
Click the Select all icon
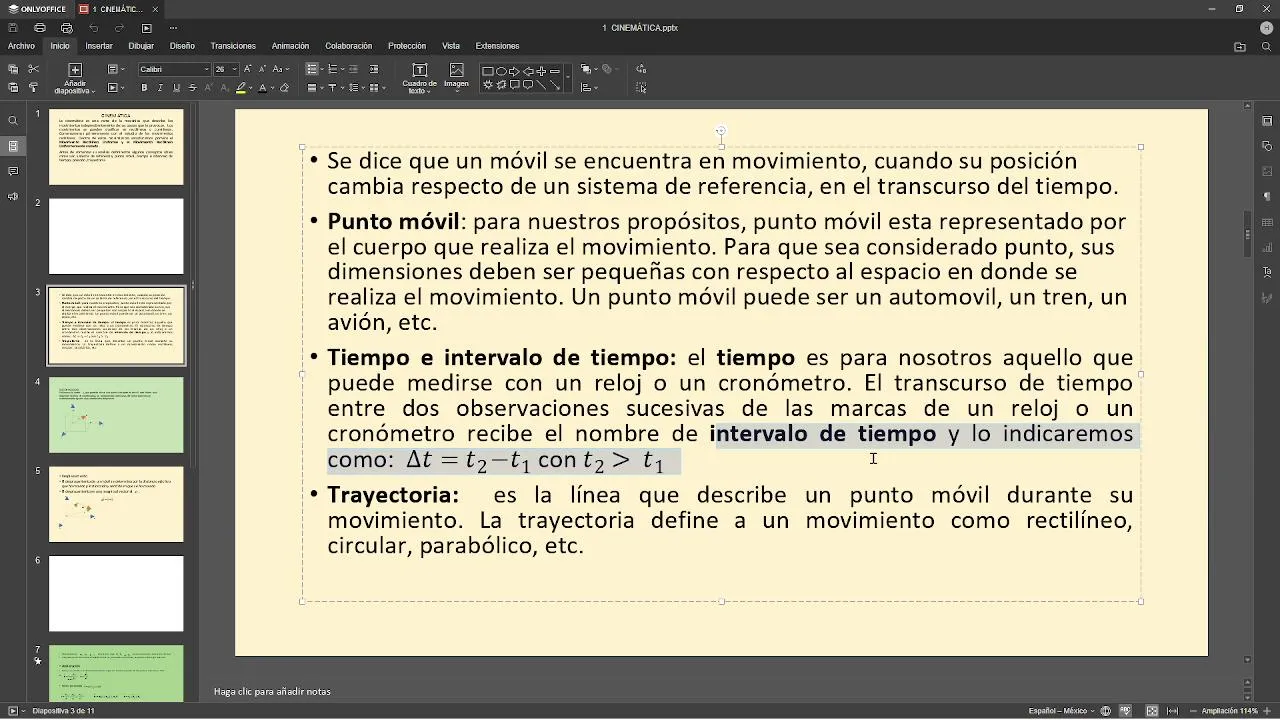[x=641, y=87]
